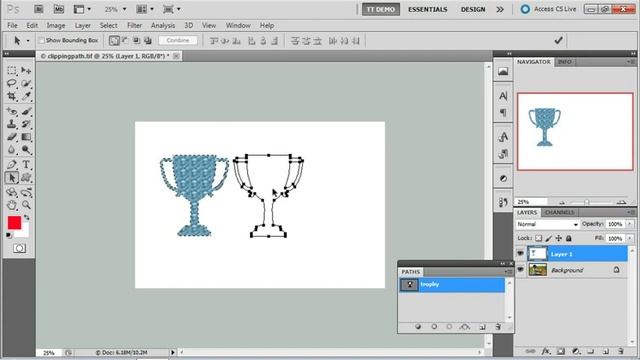This screenshot has width=640, height=360.
Task: Open the Window menu
Action: (238, 25)
